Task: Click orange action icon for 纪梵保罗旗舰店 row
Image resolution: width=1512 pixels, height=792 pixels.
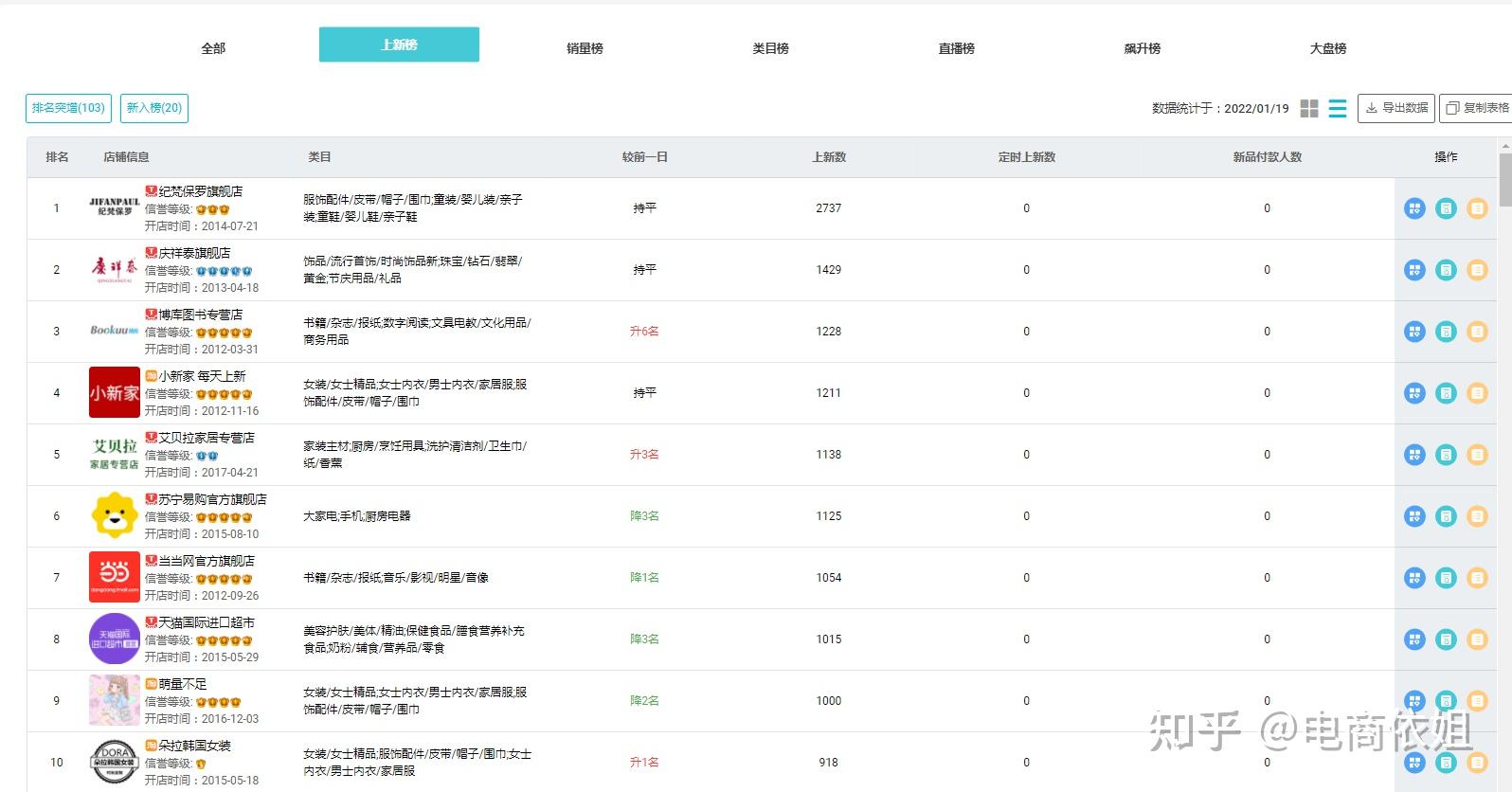Action: tap(1477, 208)
